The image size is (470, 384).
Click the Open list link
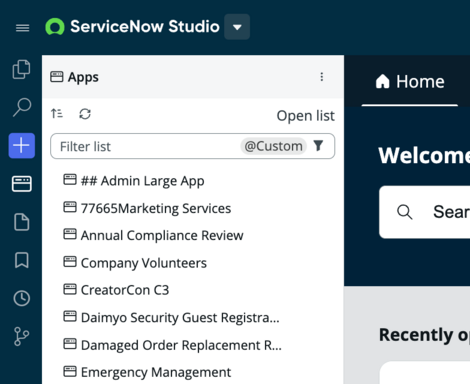tap(305, 116)
